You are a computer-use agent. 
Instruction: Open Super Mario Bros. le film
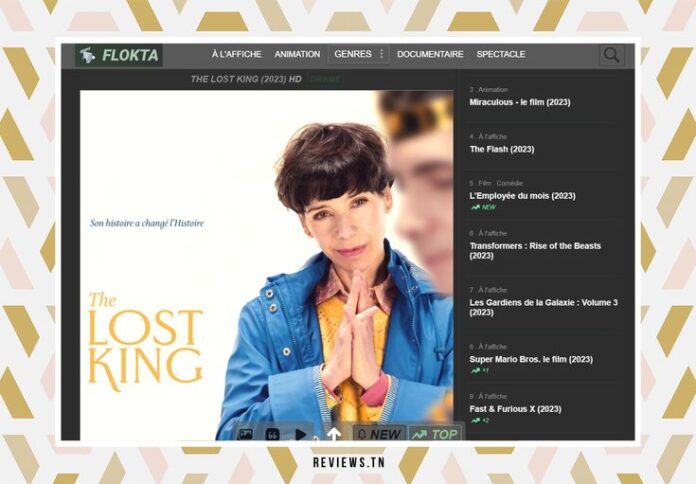[x=531, y=359]
